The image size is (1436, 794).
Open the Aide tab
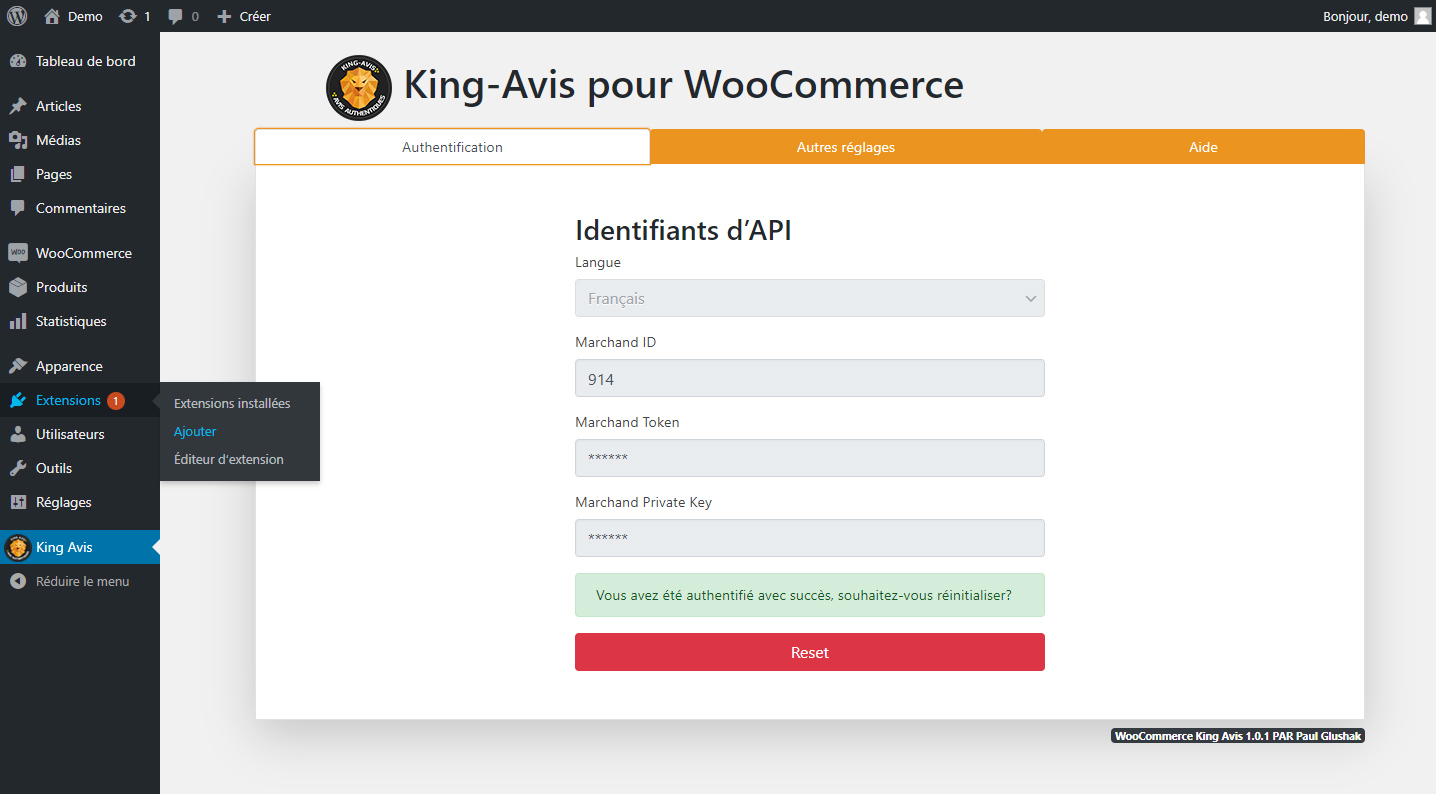click(1203, 147)
